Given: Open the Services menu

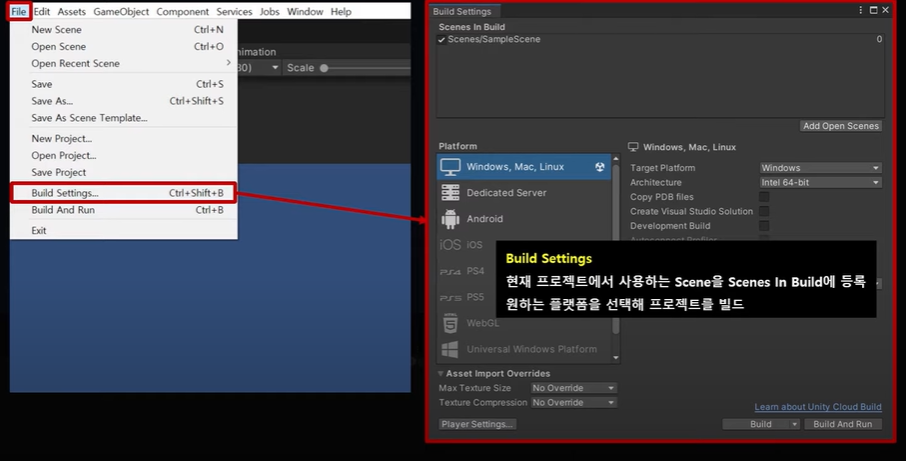Looking at the screenshot, I should (x=234, y=12).
